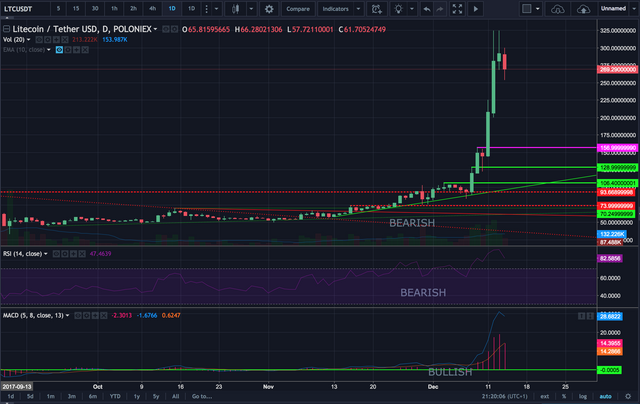The height and width of the screenshot is (404, 640).
Task: Set range to 6m
Action: pyautogui.click(x=93, y=396)
